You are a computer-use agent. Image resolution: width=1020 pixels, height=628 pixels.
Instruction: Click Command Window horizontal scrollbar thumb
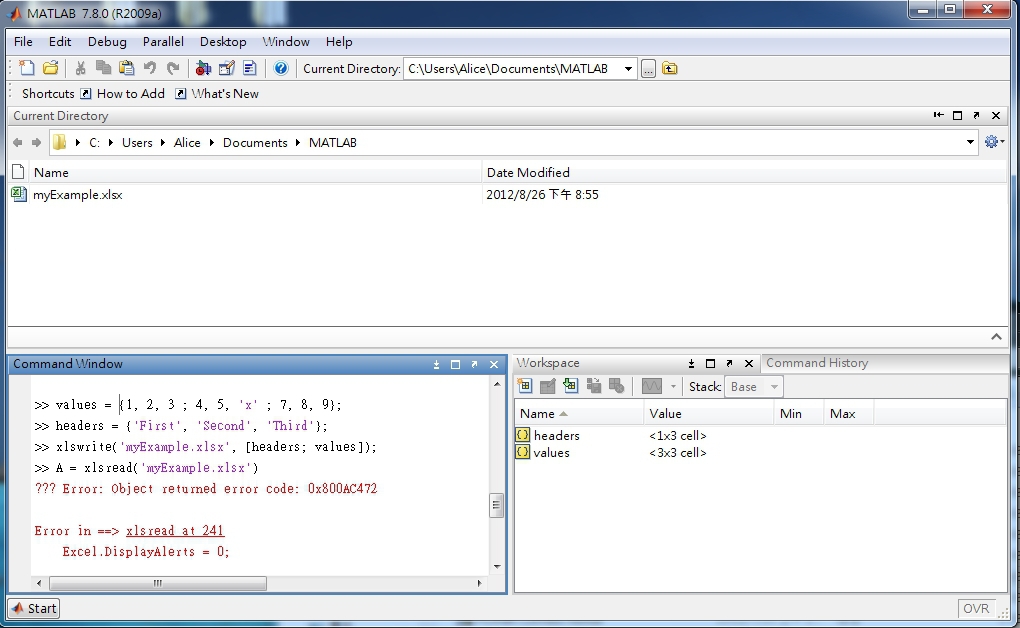tap(157, 583)
